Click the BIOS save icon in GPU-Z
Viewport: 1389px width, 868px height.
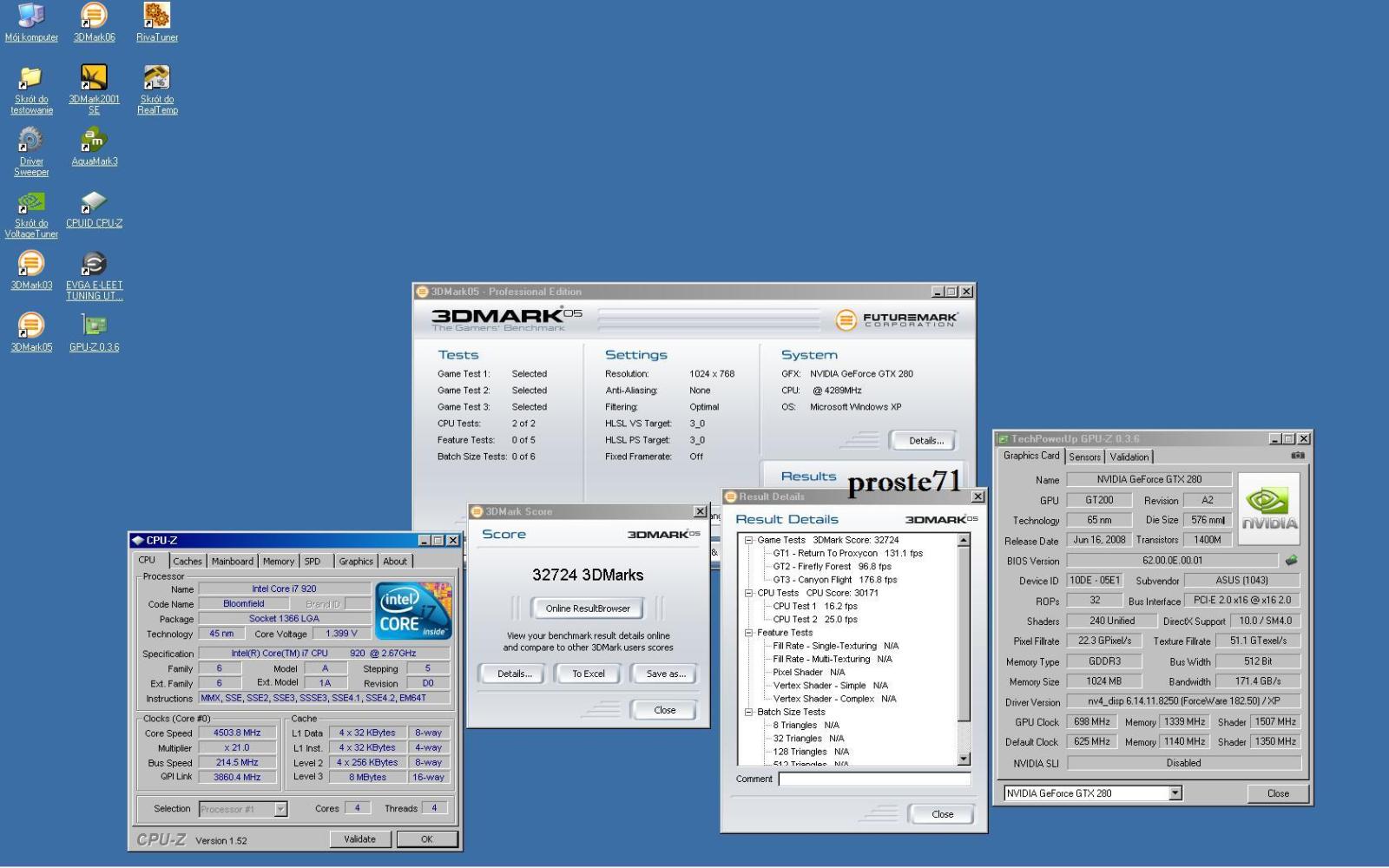pyautogui.click(x=1291, y=561)
